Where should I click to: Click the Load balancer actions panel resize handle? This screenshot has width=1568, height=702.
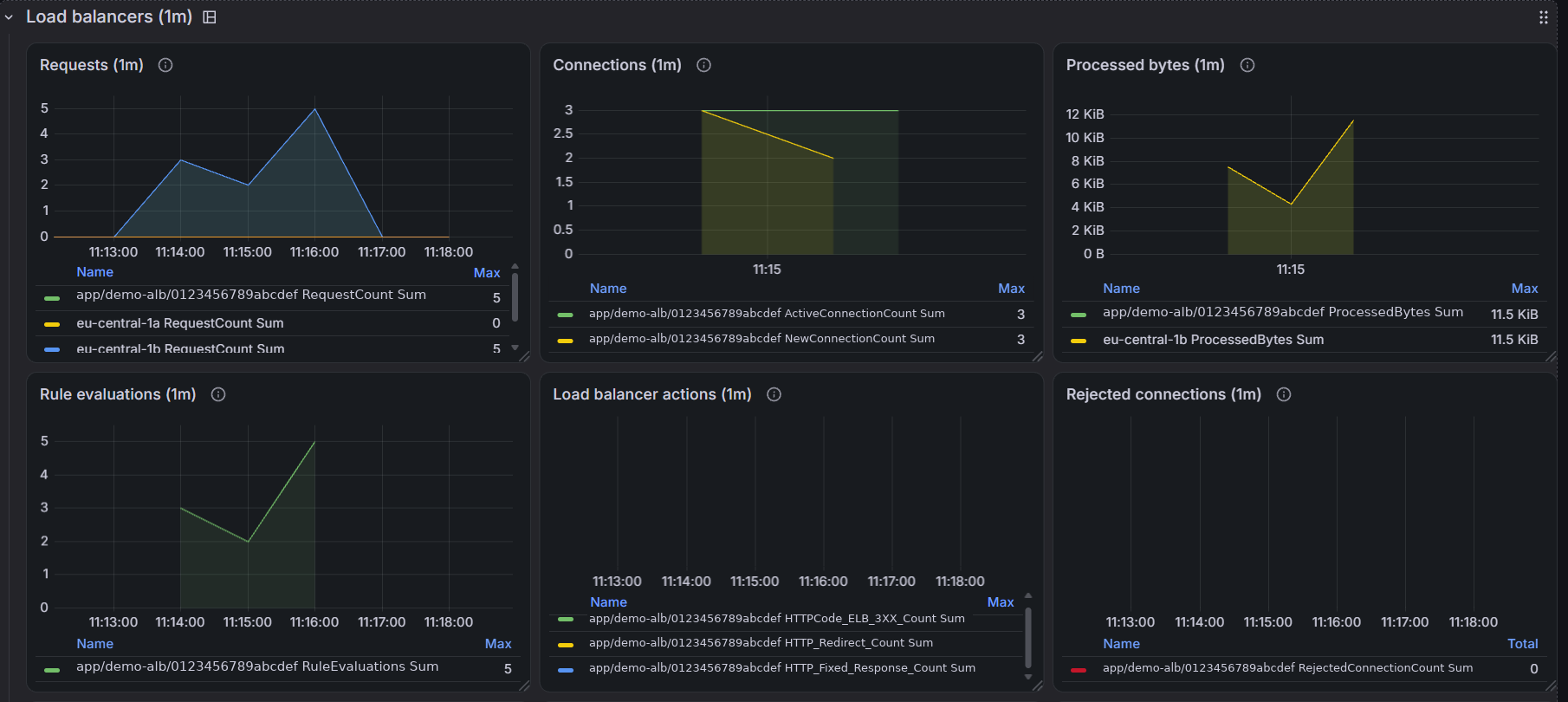pos(1037,686)
